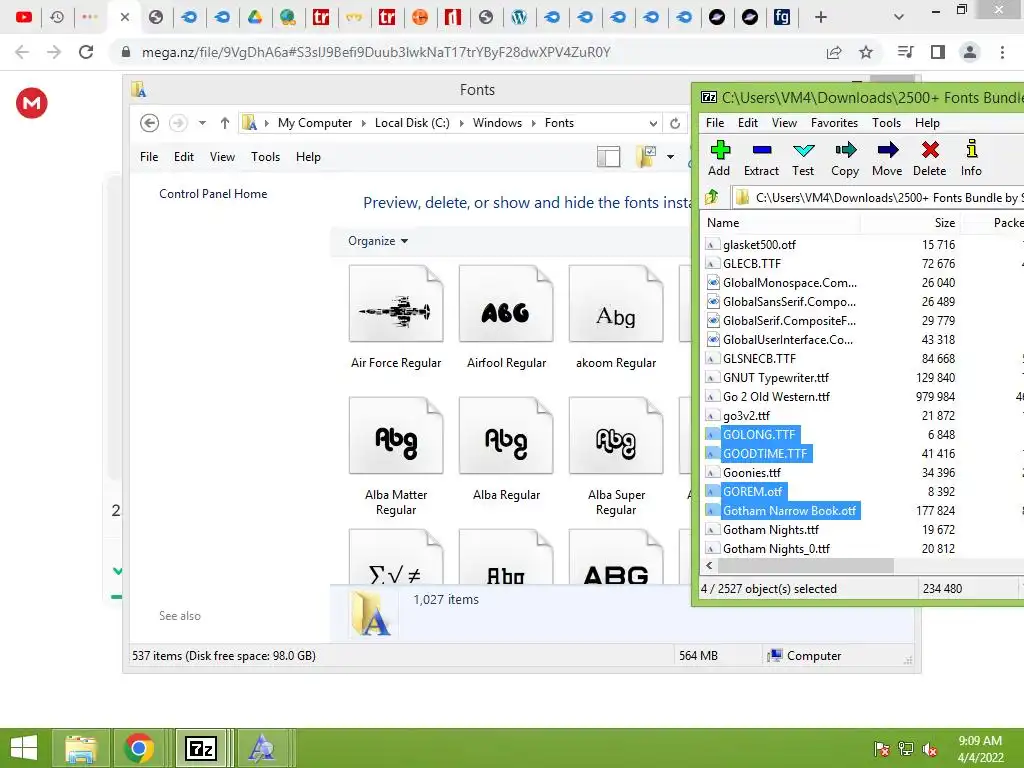Open the Favorites menu in 7-Zip
The height and width of the screenshot is (768, 1024).
(x=834, y=123)
